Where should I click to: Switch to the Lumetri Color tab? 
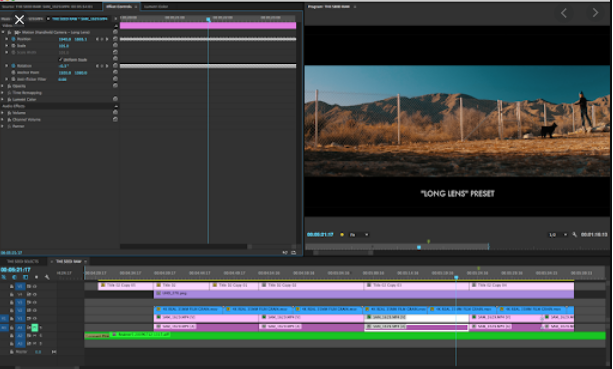pos(156,7)
